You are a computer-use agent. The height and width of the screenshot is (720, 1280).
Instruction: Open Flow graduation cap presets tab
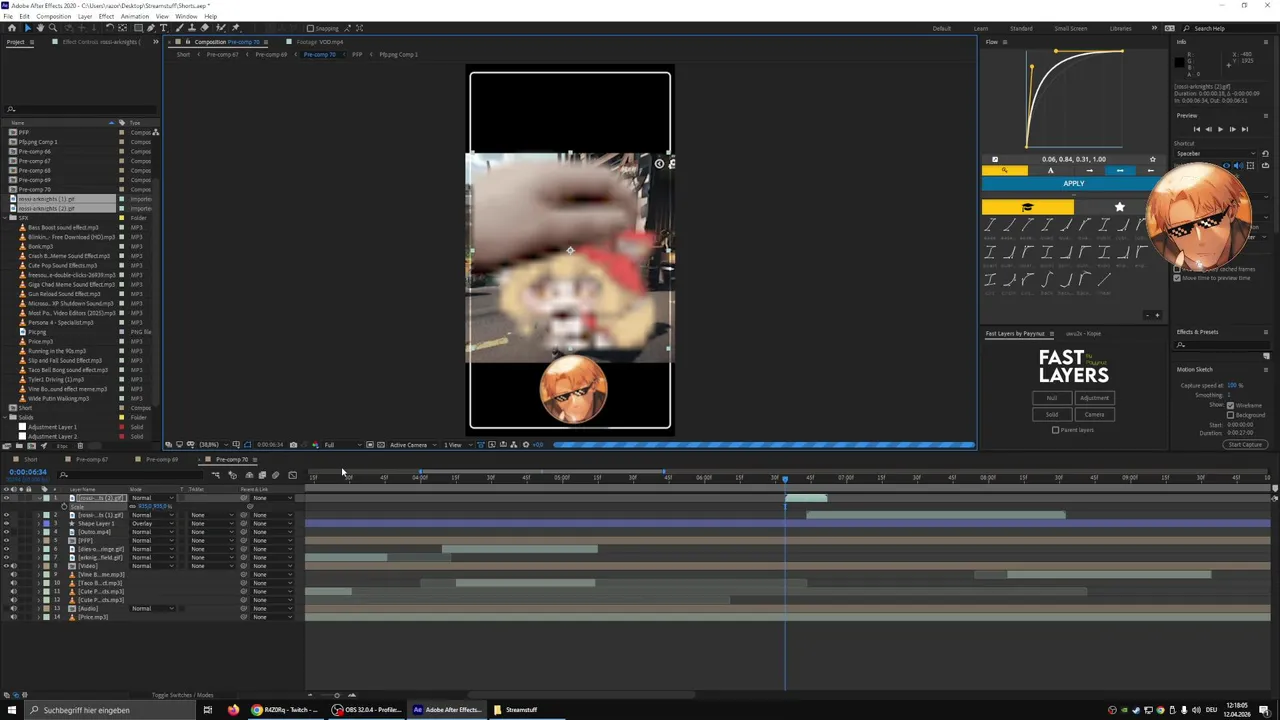point(1028,207)
